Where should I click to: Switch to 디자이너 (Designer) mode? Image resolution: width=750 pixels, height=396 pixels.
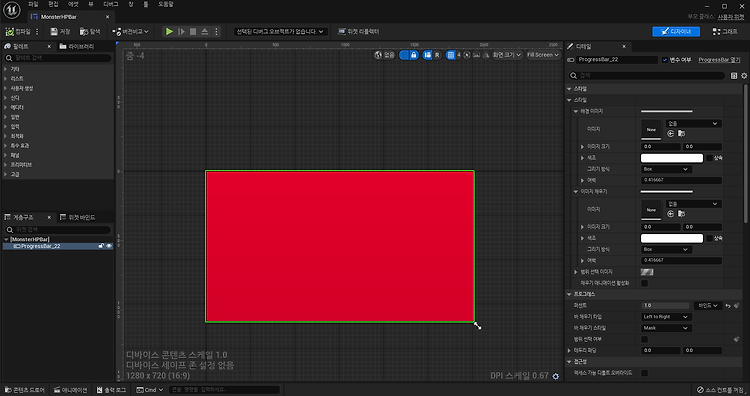click(676, 32)
